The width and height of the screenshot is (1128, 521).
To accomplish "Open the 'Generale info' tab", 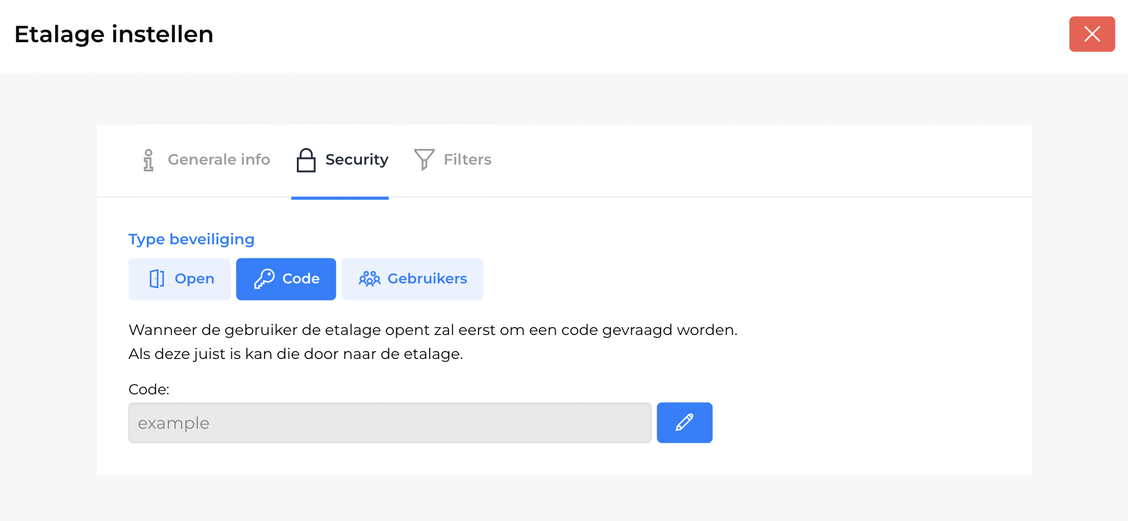I will coord(218,160).
